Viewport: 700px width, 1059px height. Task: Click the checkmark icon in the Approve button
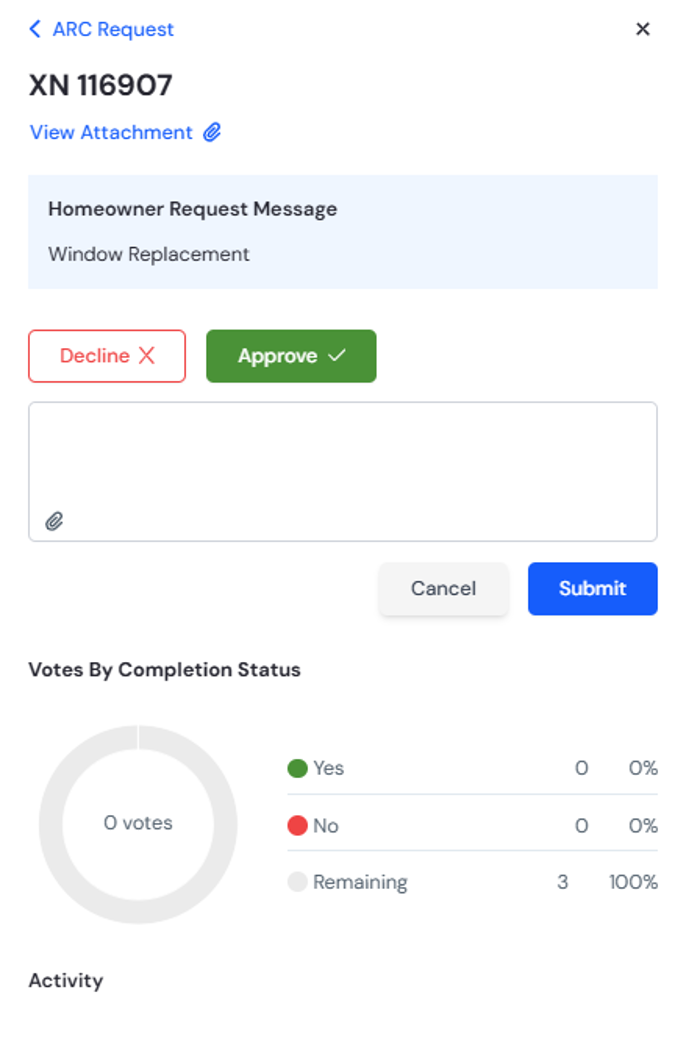(337, 355)
